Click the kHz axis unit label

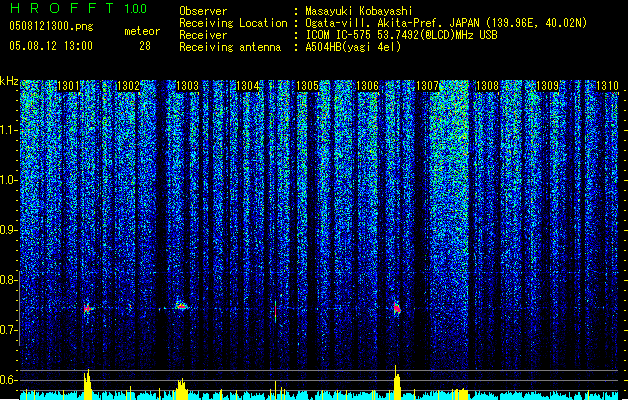pyautogui.click(x=9, y=81)
